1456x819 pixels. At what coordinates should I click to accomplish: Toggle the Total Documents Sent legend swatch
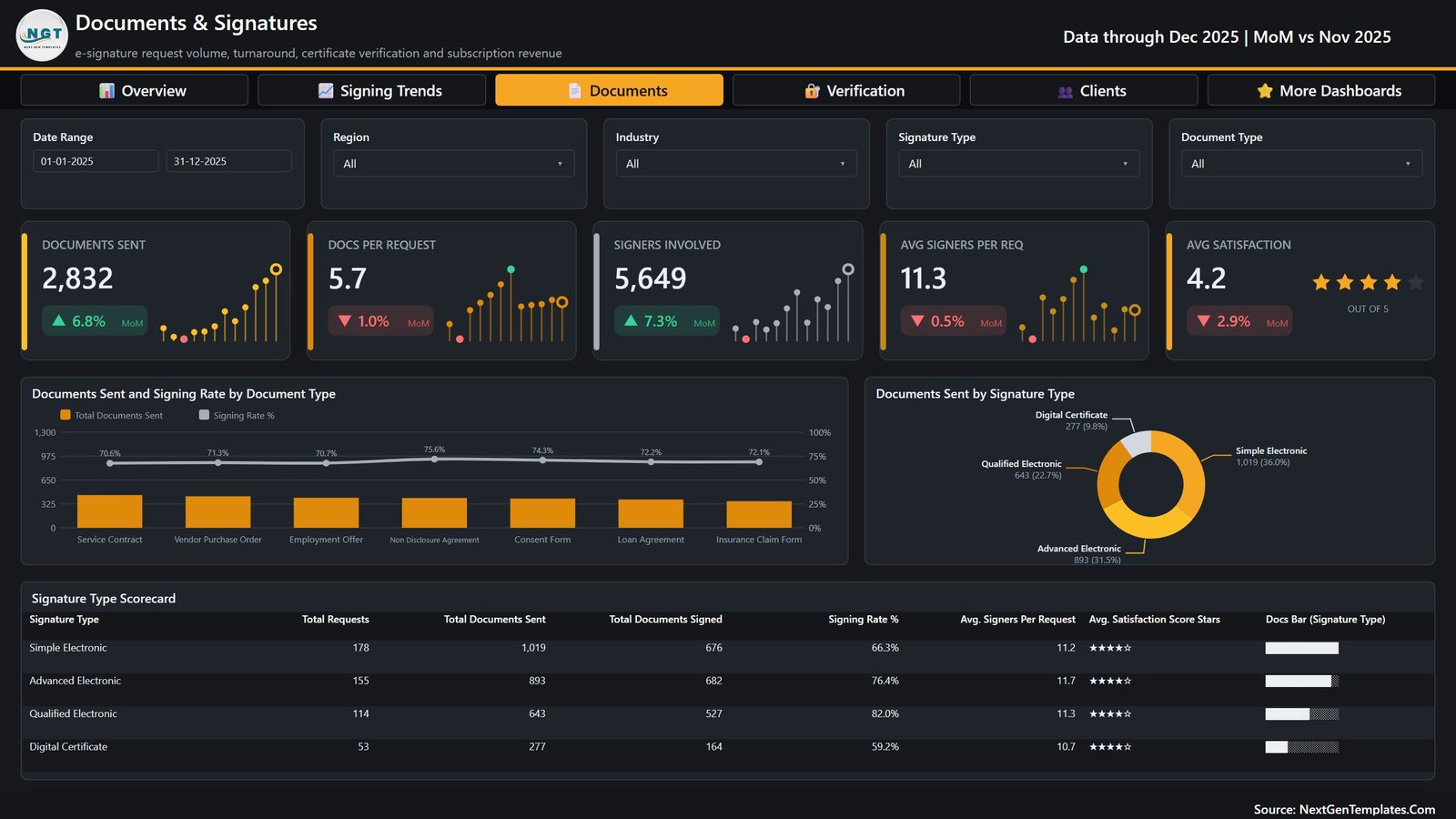65,415
